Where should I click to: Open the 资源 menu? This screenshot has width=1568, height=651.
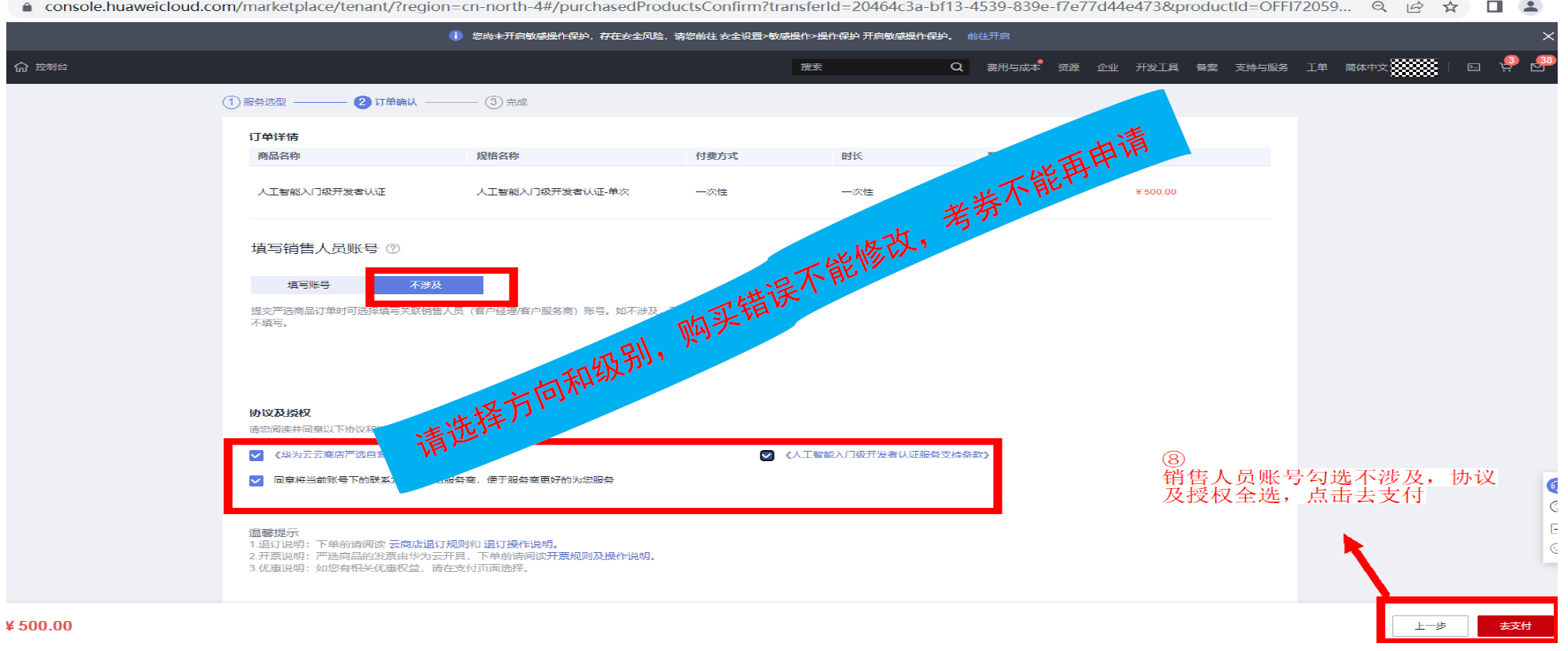coord(1069,67)
